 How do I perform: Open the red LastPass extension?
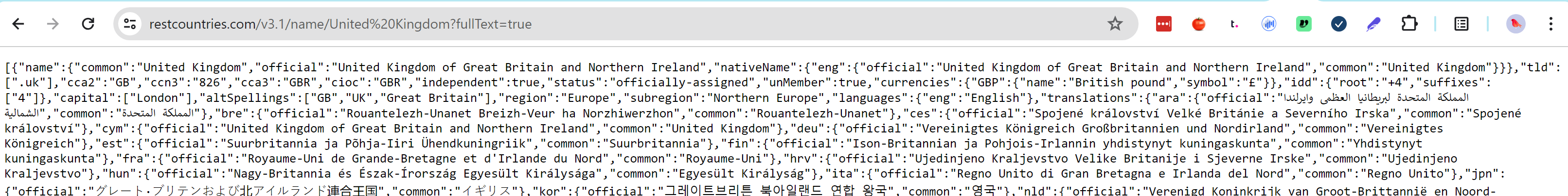(1163, 24)
